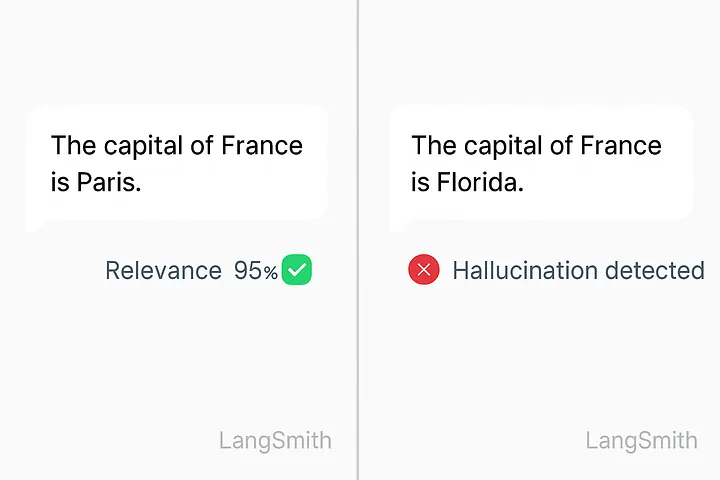Open the 'Hallucination detected' warning text
This screenshot has height=480, width=720.
[x=579, y=270]
